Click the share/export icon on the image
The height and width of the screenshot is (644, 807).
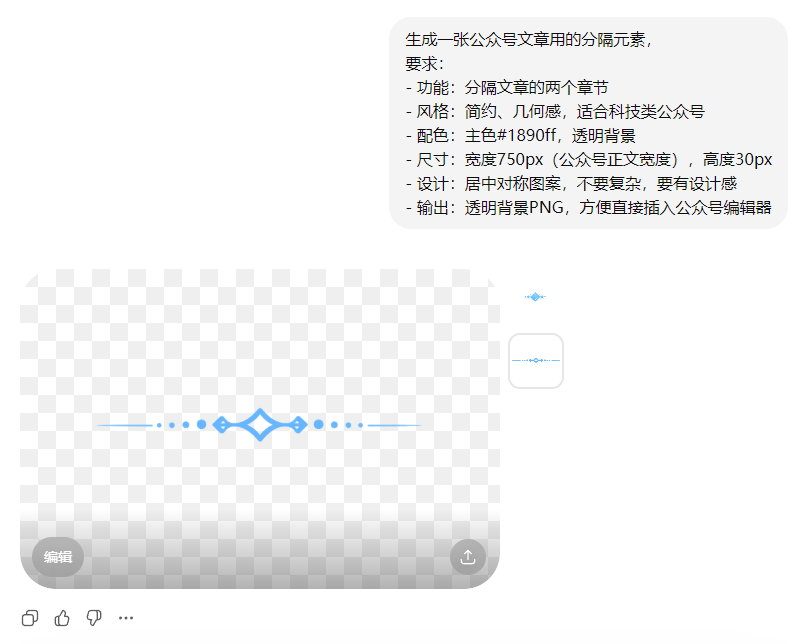click(x=468, y=557)
